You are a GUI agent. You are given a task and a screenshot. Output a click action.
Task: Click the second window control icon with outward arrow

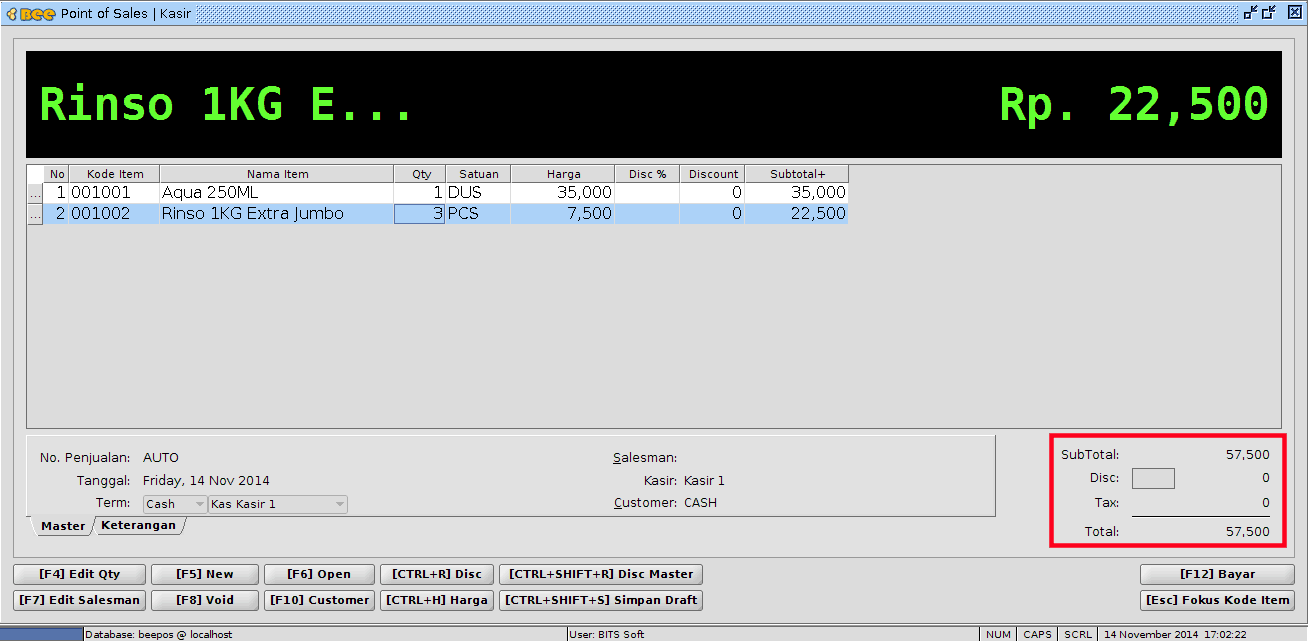[1269, 13]
